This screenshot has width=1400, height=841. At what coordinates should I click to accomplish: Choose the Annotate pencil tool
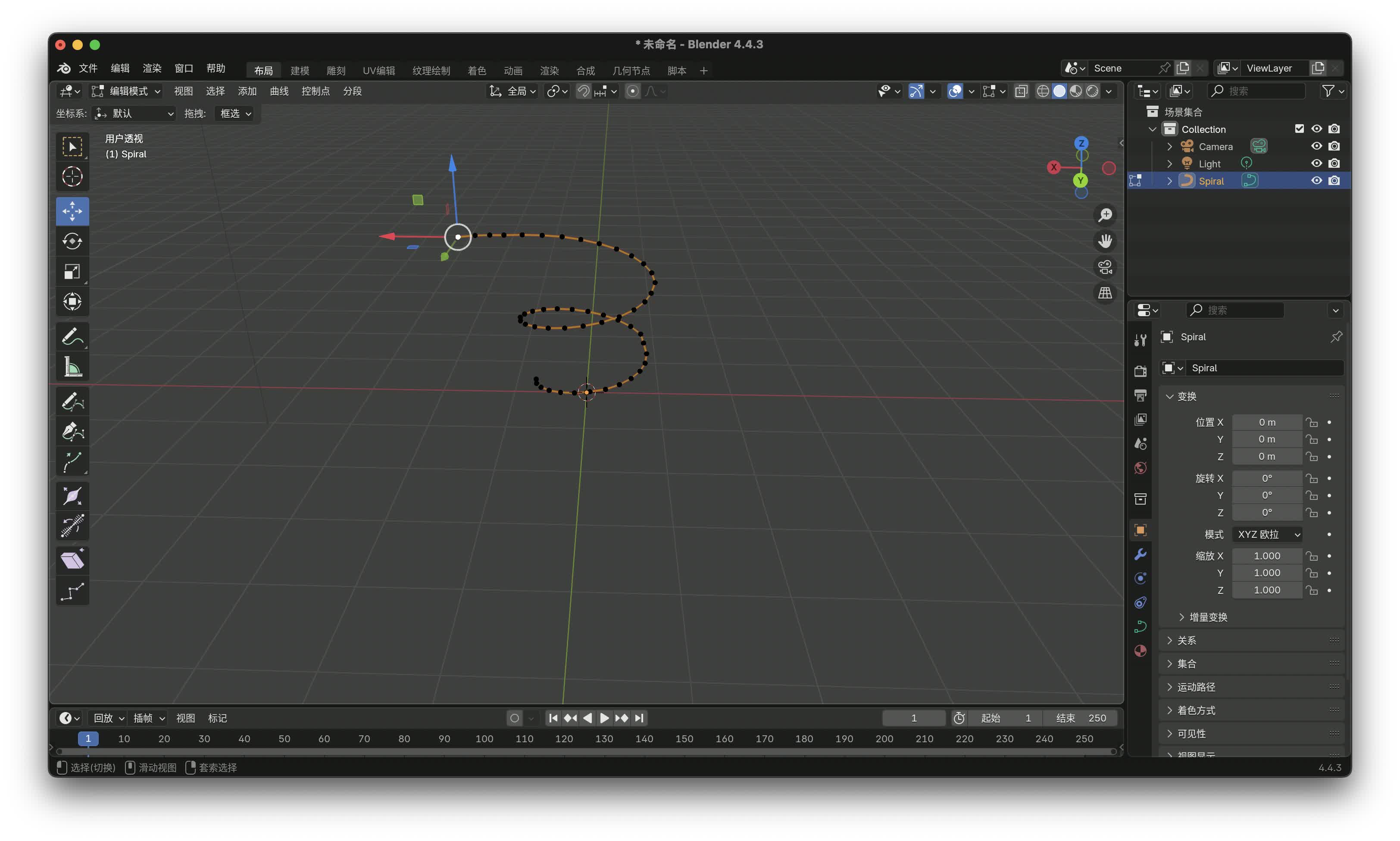[x=72, y=337]
